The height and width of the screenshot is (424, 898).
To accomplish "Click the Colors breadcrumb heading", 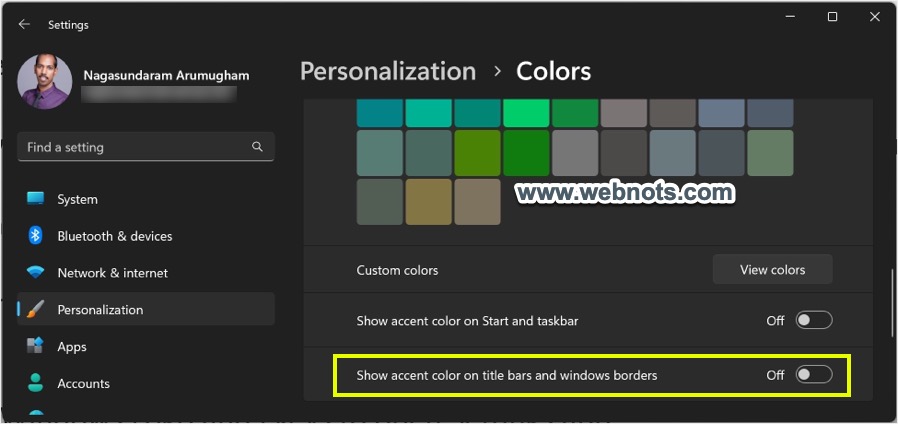I will 554,72.
